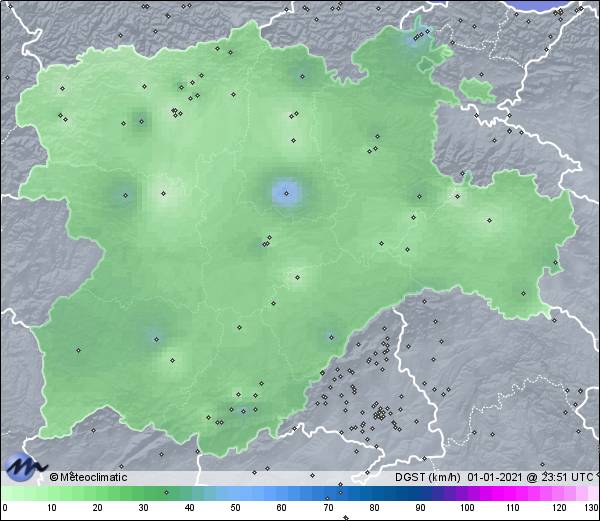Click the legend value 20
The image size is (600, 521).
point(98,508)
